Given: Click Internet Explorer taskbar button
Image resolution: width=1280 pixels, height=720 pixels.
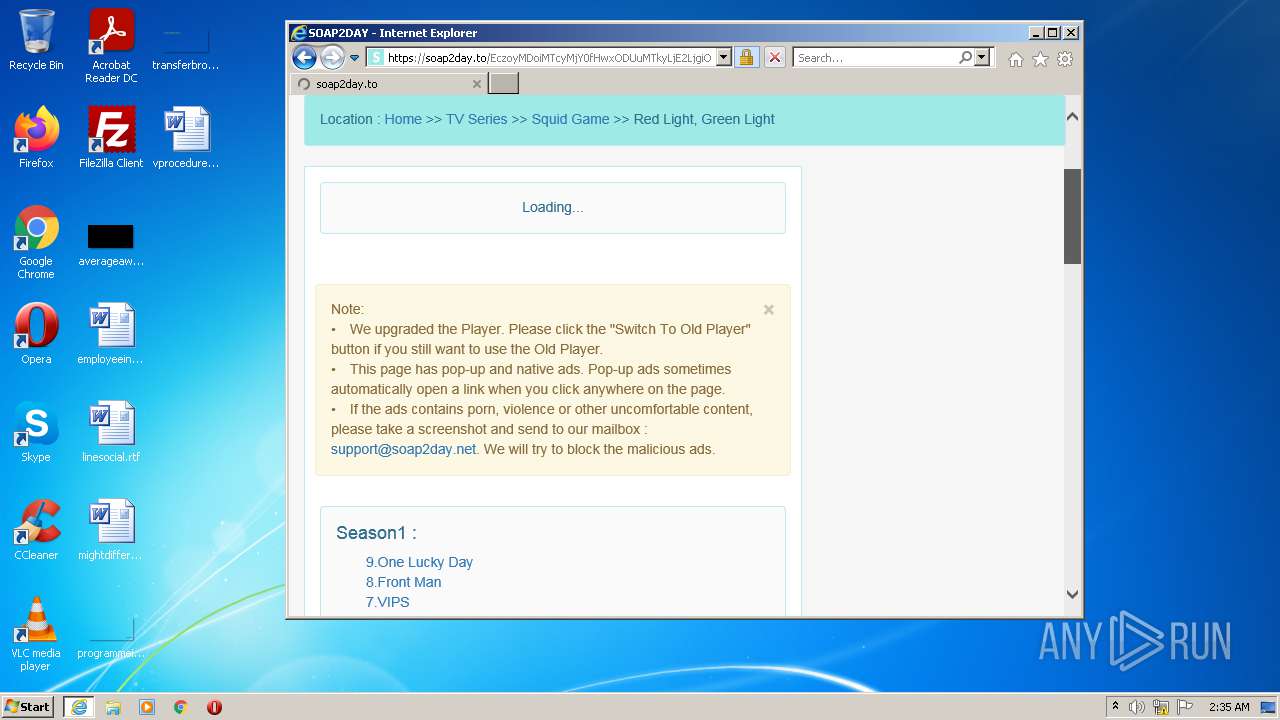Looking at the screenshot, I should (x=78, y=707).
